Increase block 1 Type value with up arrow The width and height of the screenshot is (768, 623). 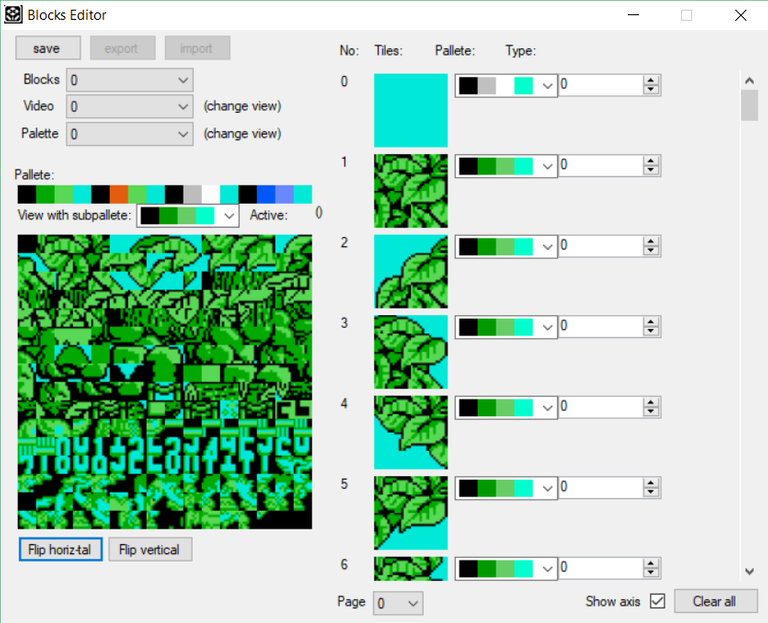coord(651,161)
